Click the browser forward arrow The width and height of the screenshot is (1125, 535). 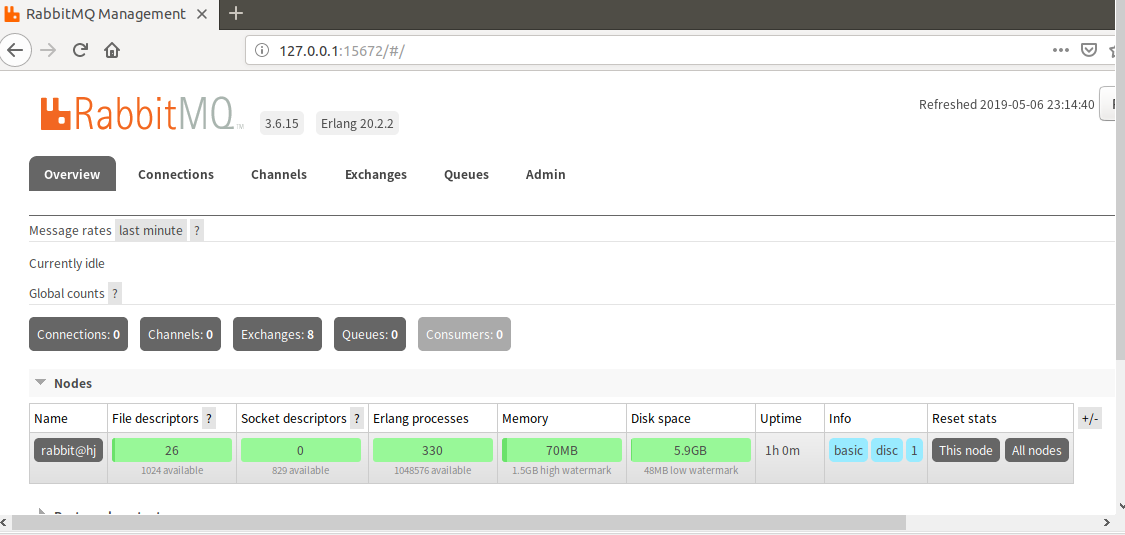click(x=48, y=50)
